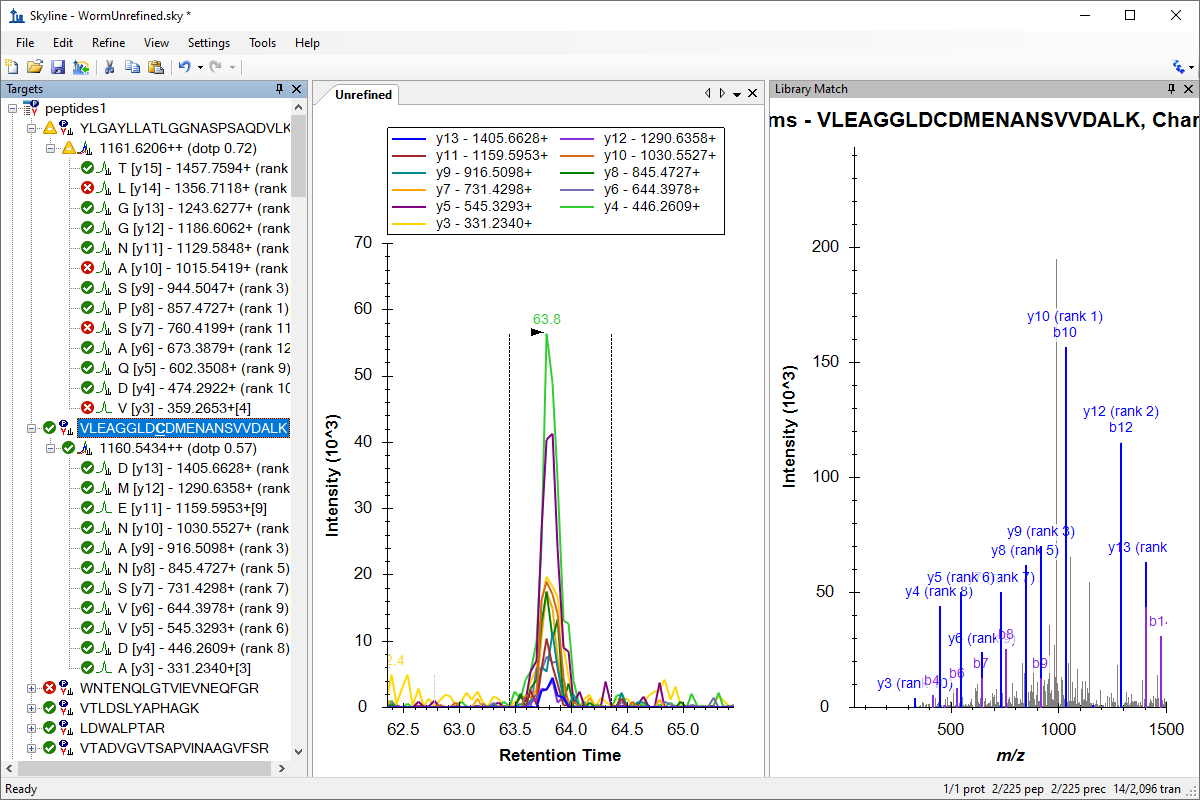Select the Unrefined chromatogram tab

click(364, 95)
